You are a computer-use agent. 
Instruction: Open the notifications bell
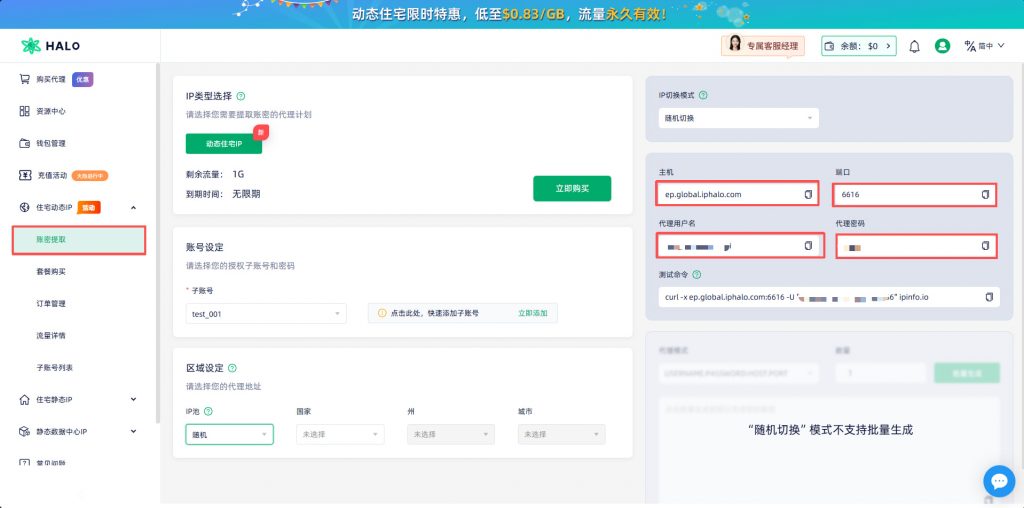pos(914,46)
